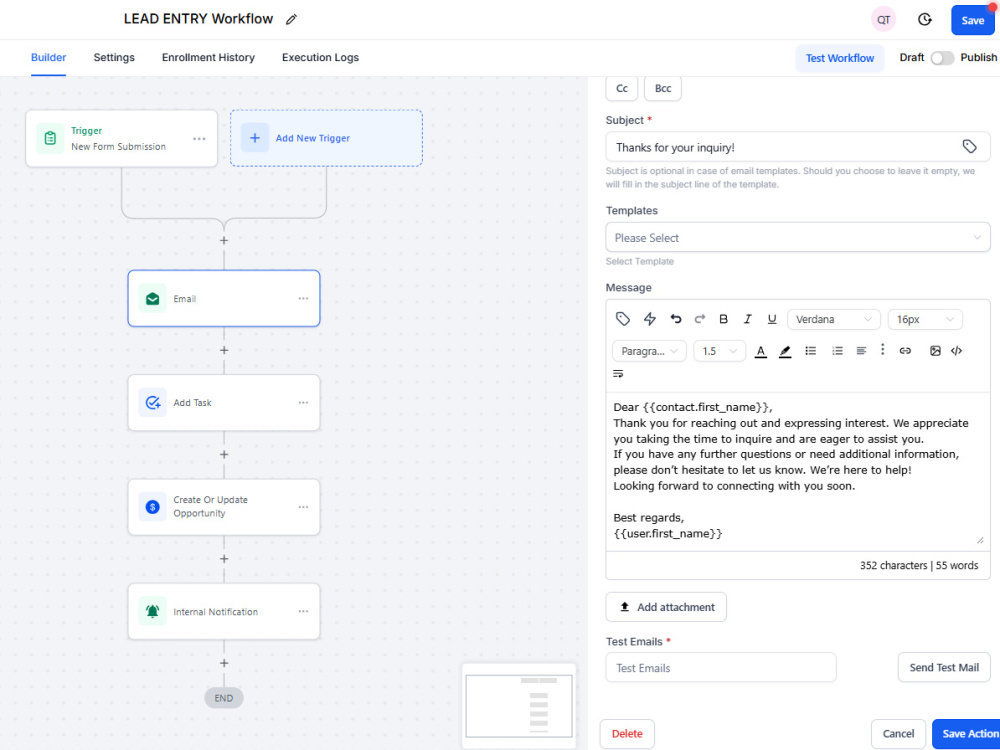Click the top Save button
1000x750 pixels.
[973, 20]
